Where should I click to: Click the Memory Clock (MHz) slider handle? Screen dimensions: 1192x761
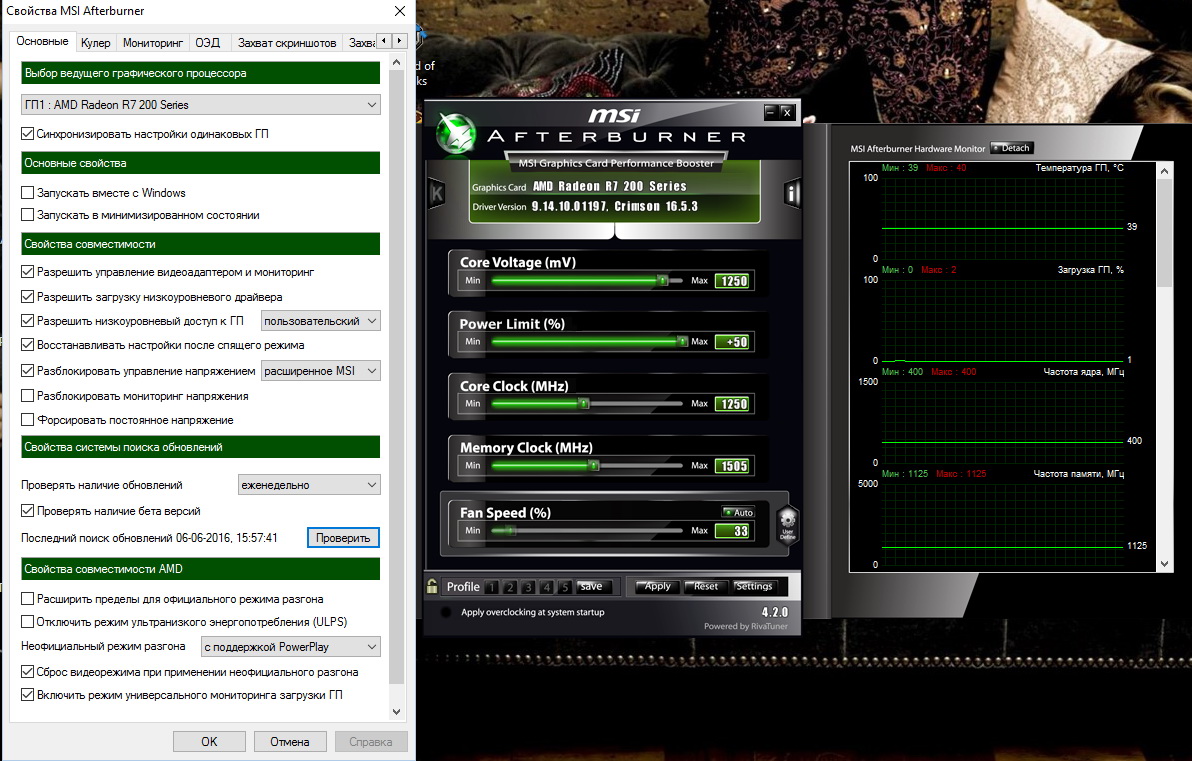coord(594,465)
